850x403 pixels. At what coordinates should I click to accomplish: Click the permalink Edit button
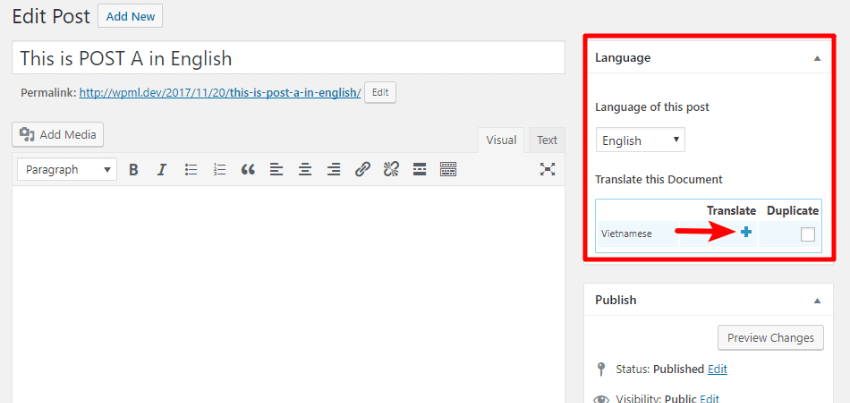(380, 93)
